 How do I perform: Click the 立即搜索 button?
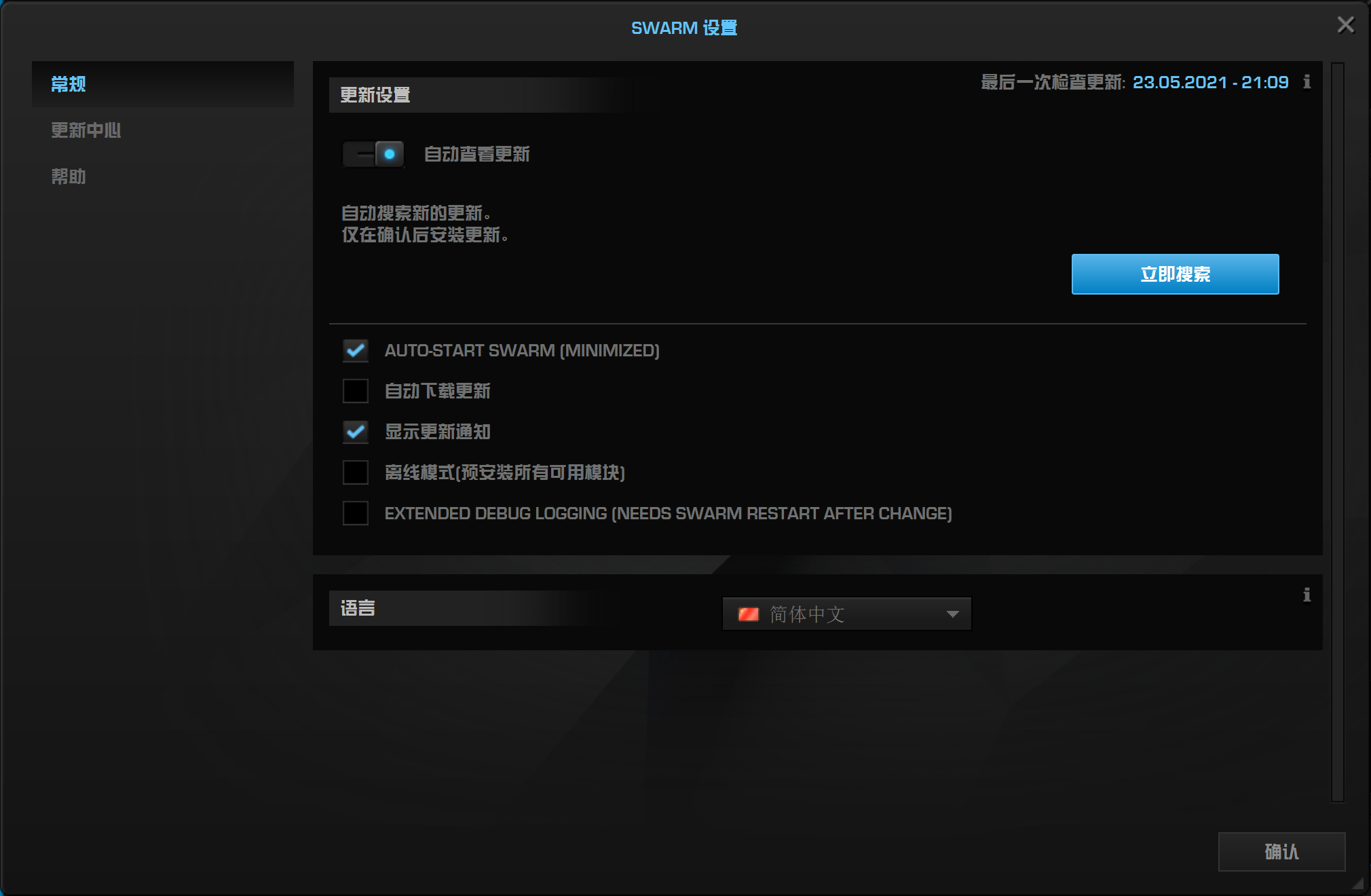point(1175,274)
